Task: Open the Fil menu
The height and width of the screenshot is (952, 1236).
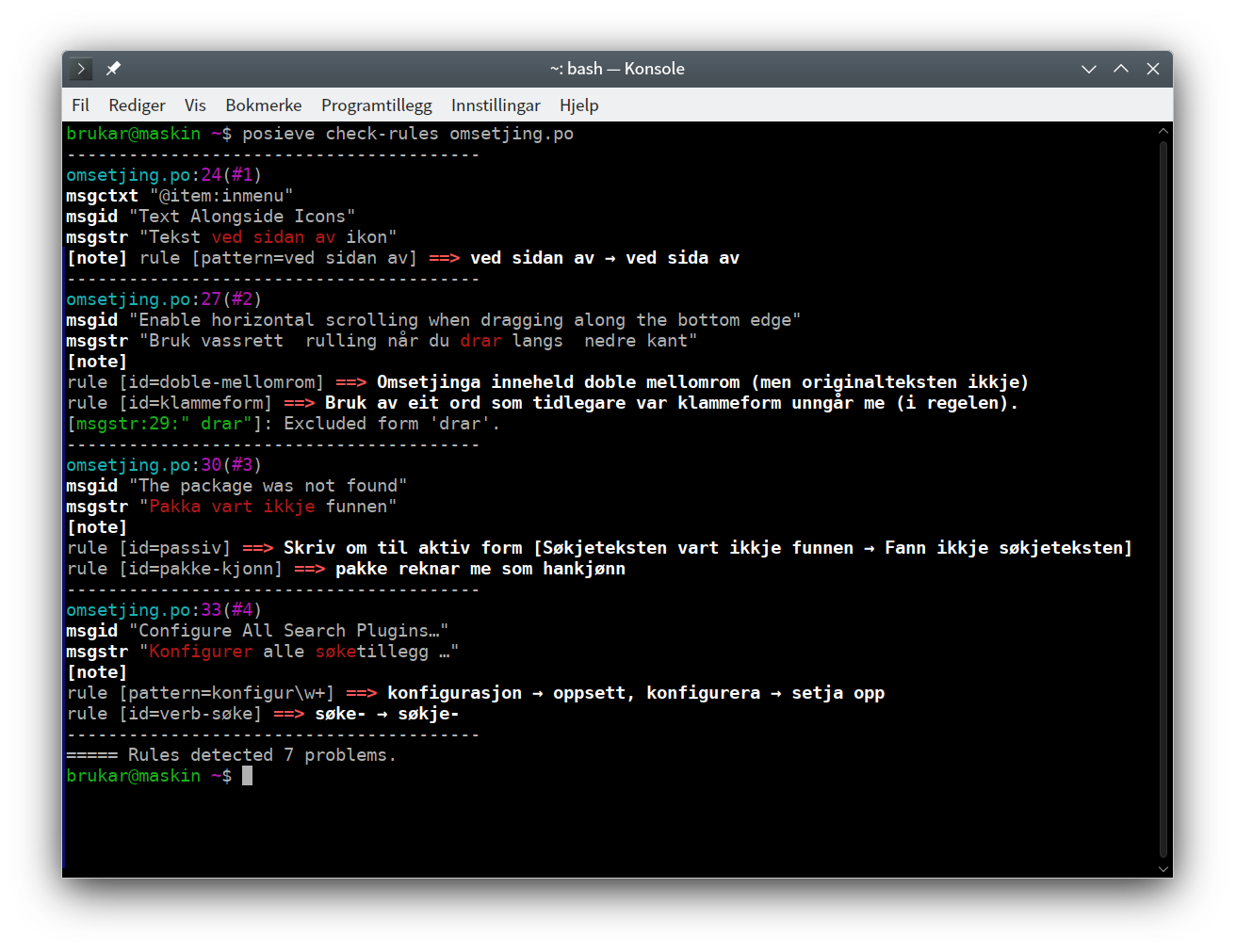Action: click(x=80, y=105)
